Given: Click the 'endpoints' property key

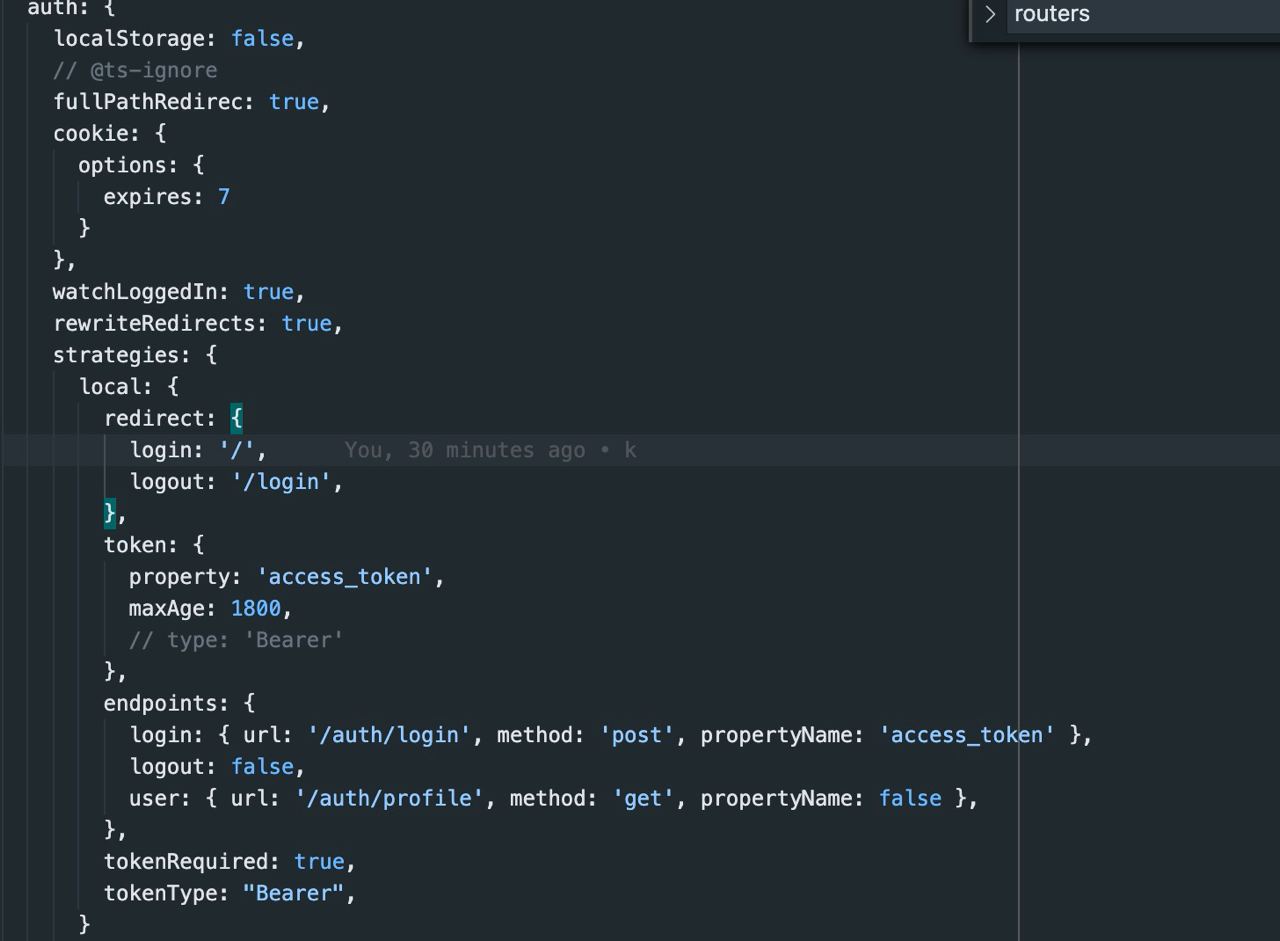Looking at the screenshot, I should (160, 703).
